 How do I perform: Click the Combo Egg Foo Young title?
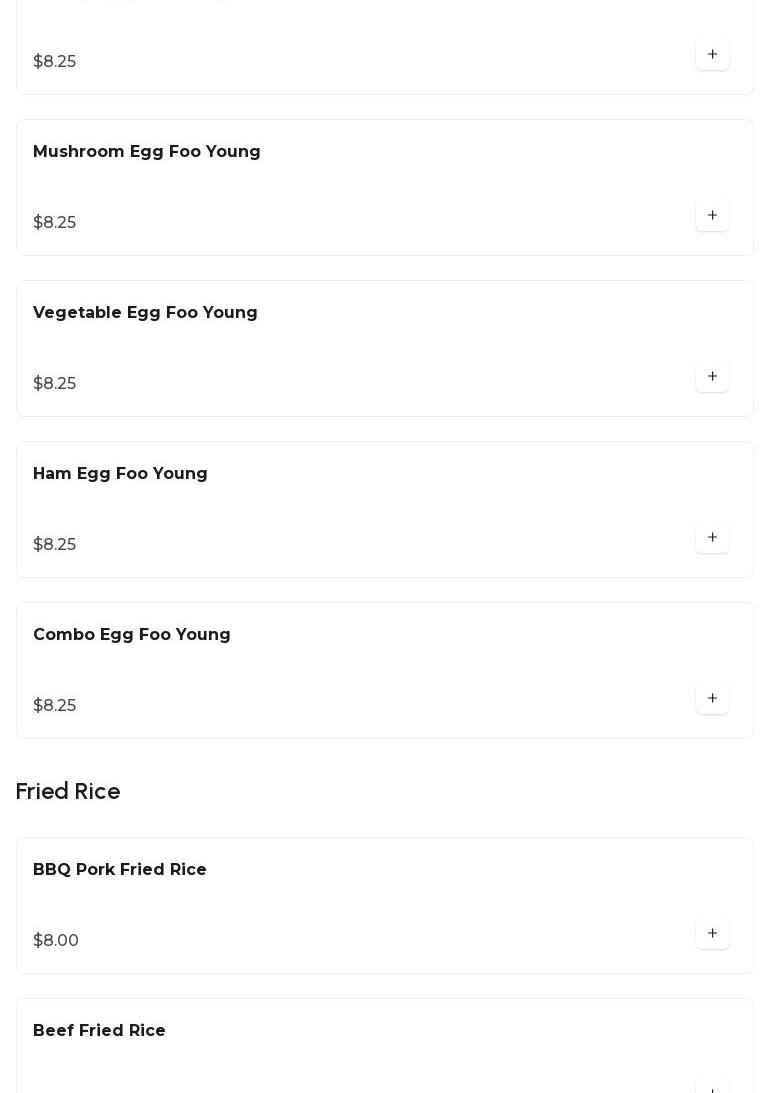[x=132, y=635]
